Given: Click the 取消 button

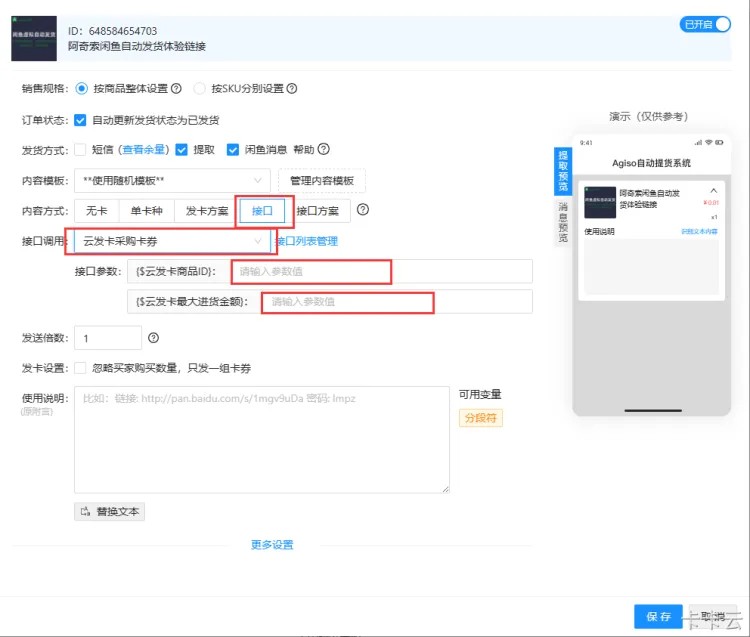Looking at the screenshot, I should click(x=713, y=616).
